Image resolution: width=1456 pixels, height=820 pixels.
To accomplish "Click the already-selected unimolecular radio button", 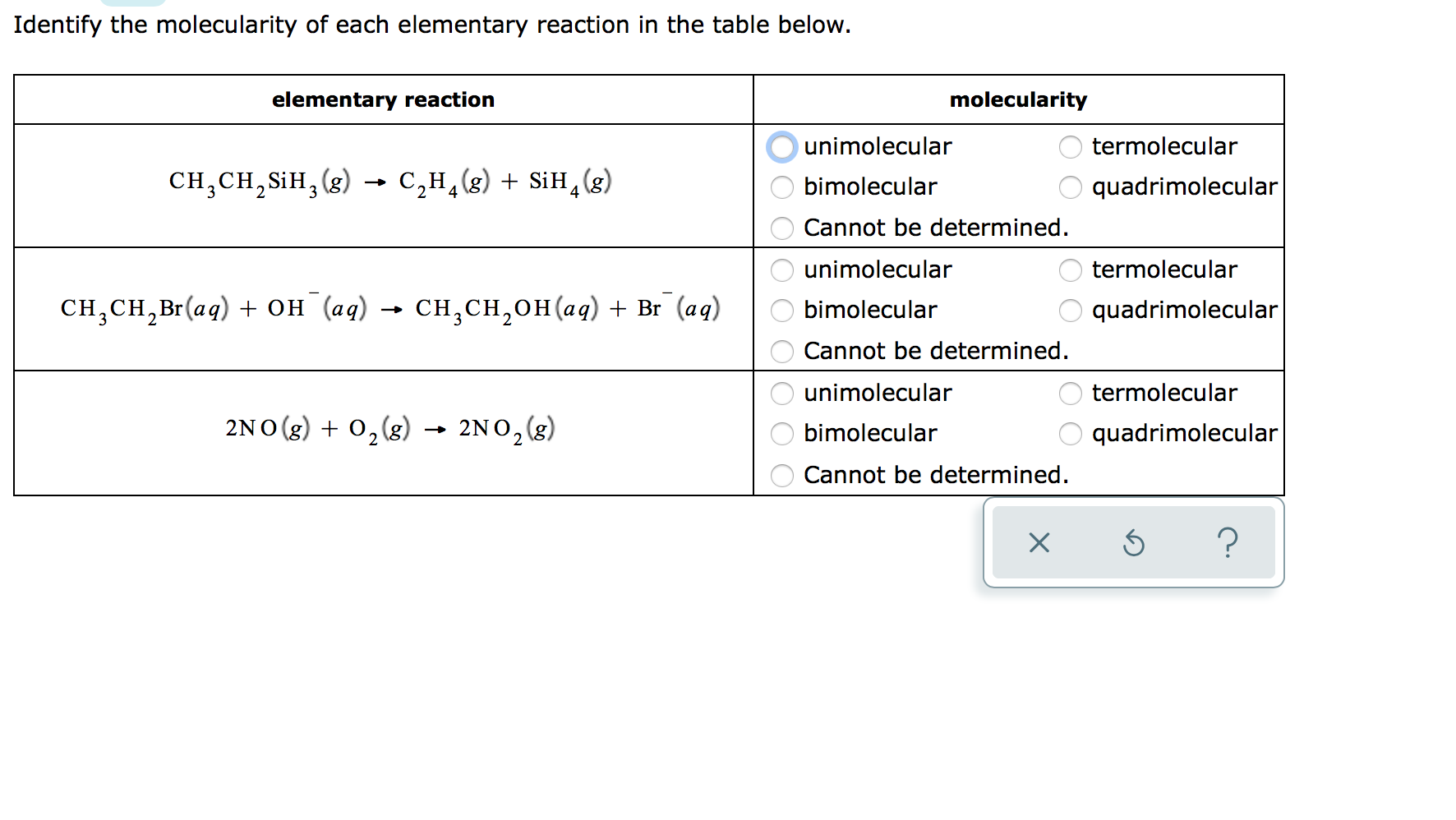I will (782, 146).
